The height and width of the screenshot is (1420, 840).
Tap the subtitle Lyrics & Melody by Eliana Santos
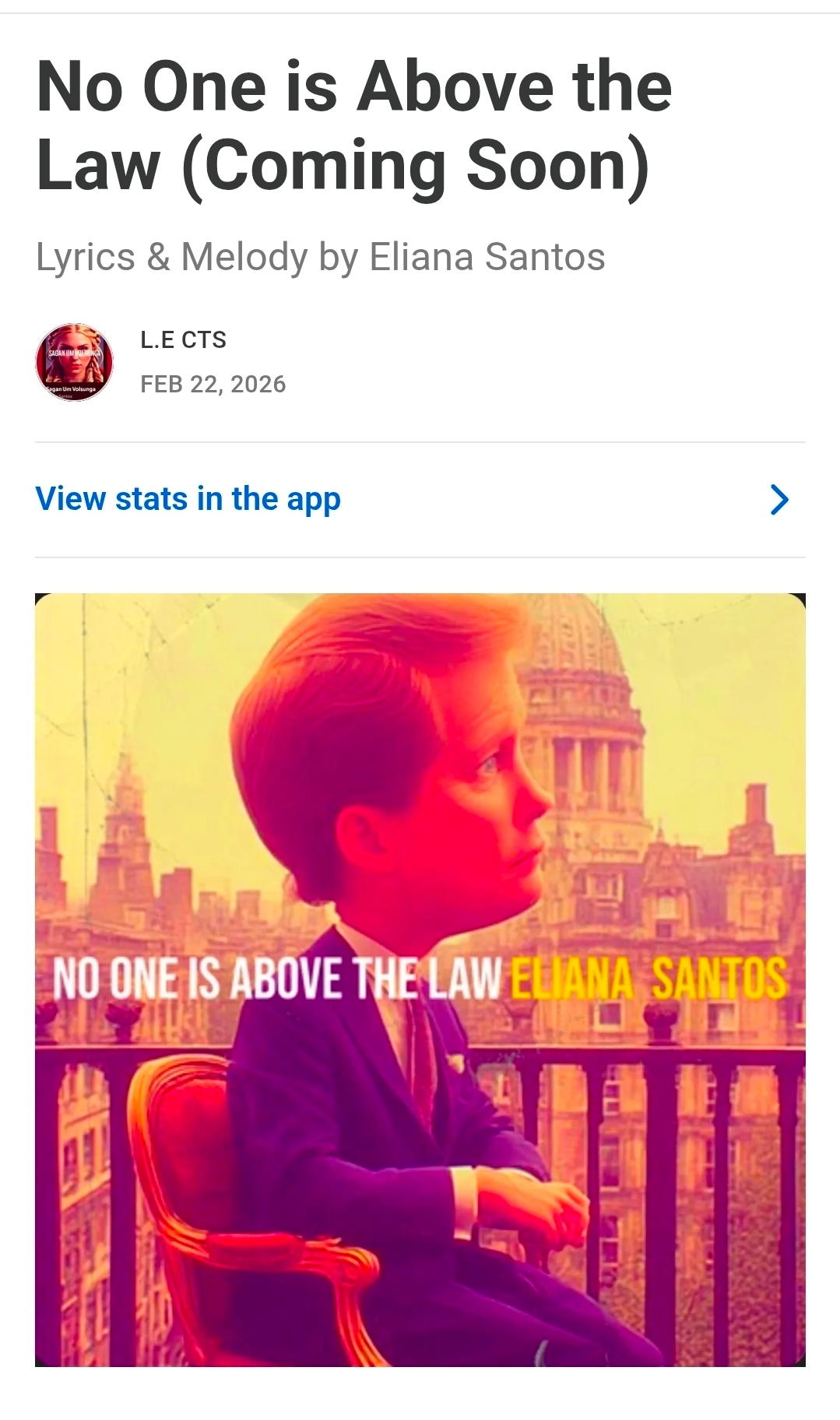[320, 257]
